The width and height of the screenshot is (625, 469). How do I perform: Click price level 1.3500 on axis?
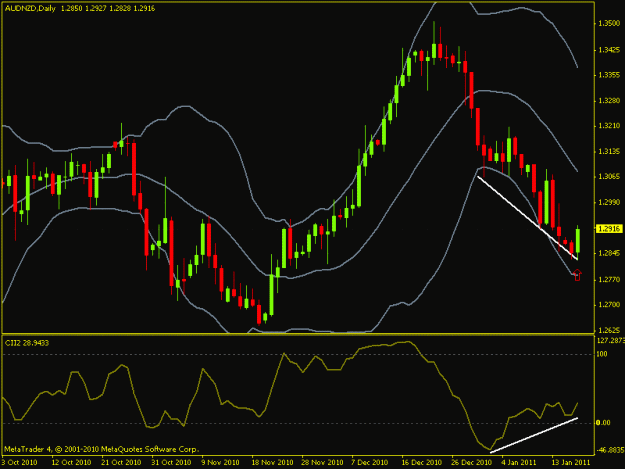coord(609,24)
